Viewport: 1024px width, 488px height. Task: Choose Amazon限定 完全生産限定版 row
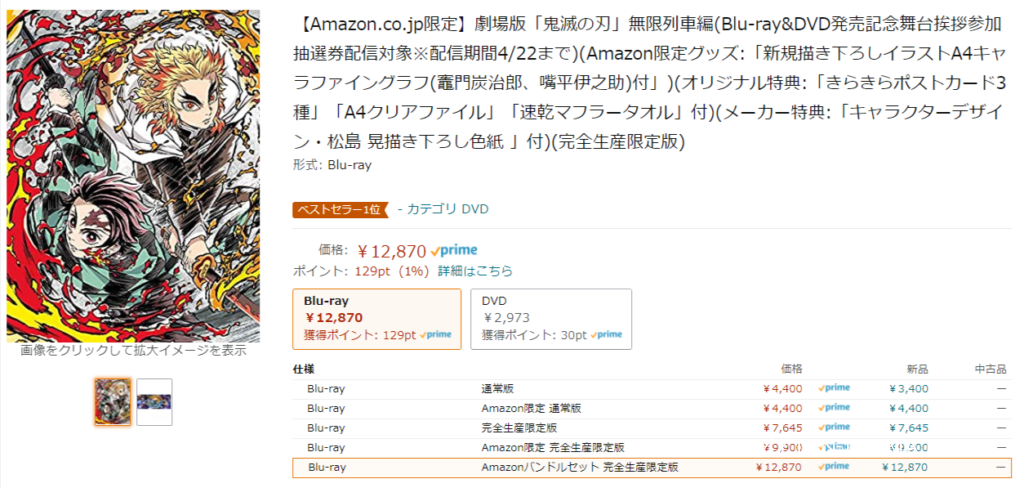[x=652, y=447]
